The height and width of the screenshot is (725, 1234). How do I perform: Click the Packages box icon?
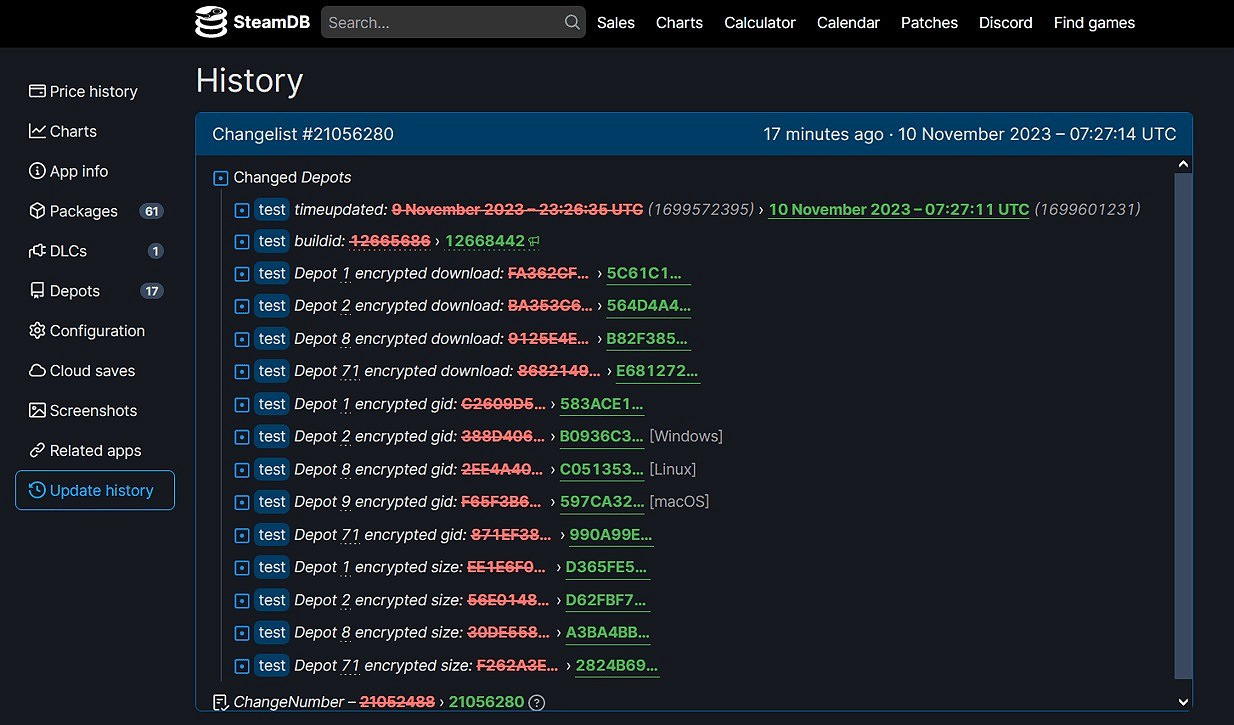37,211
